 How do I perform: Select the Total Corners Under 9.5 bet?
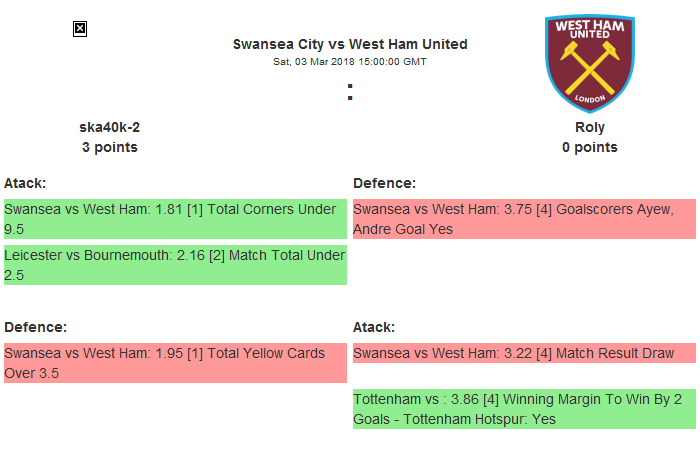coord(175,219)
